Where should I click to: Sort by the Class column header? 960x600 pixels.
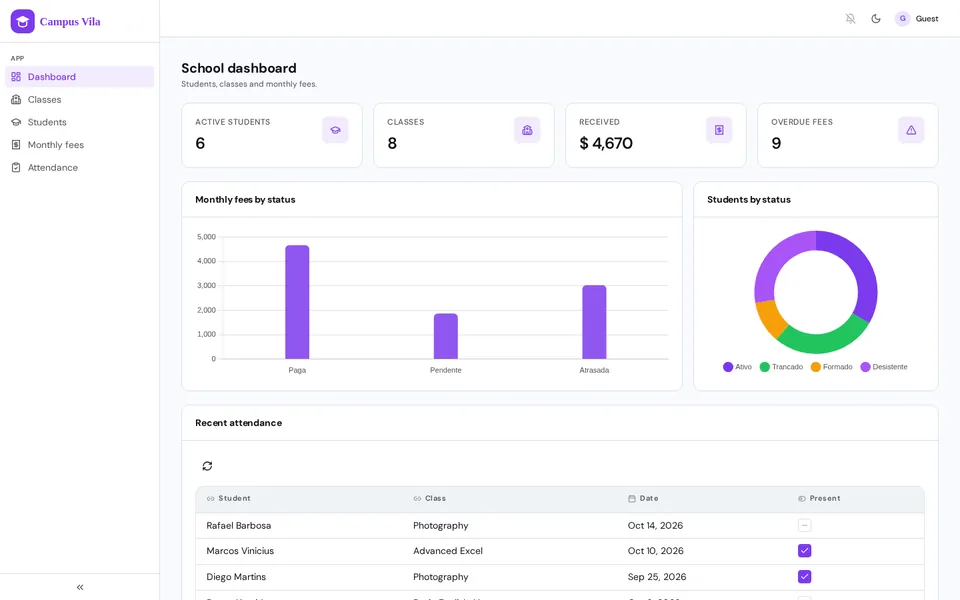435,498
